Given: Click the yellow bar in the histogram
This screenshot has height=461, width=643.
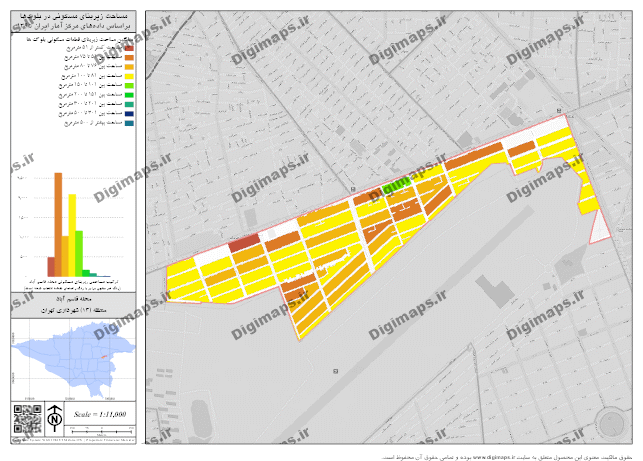Looking at the screenshot, I should tap(72, 234).
